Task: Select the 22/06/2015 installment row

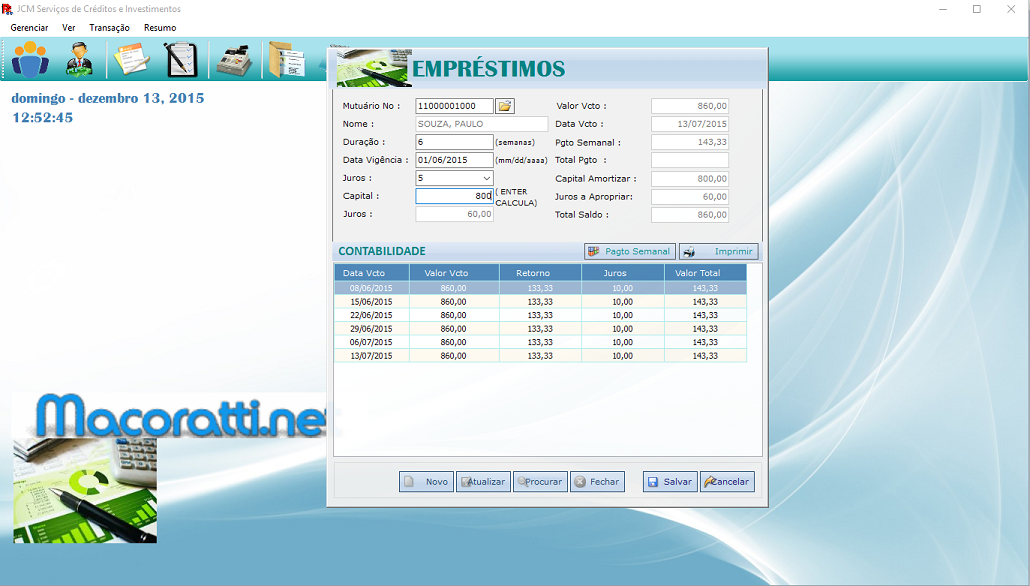Action: click(x=540, y=315)
